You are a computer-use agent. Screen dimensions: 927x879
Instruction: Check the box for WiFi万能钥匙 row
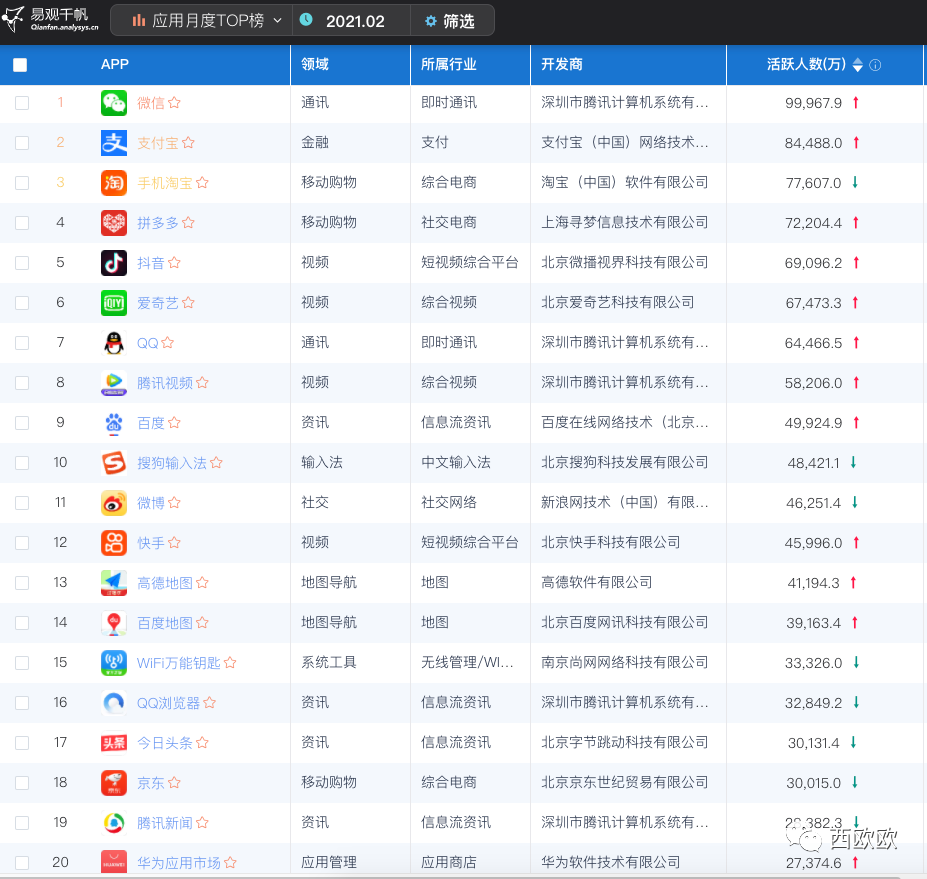tap(22, 663)
